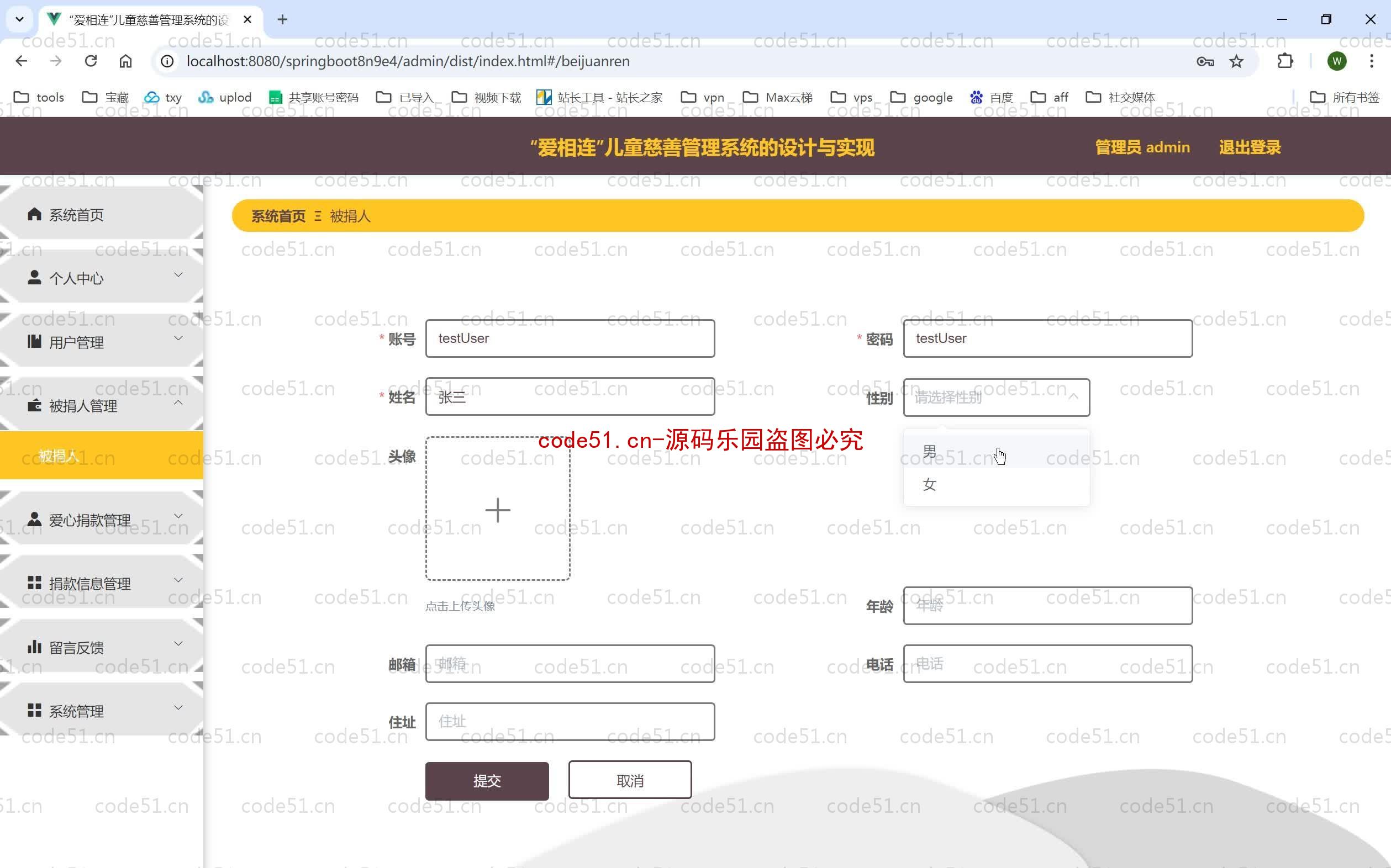Reload the page with refresh icon

(x=91, y=61)
